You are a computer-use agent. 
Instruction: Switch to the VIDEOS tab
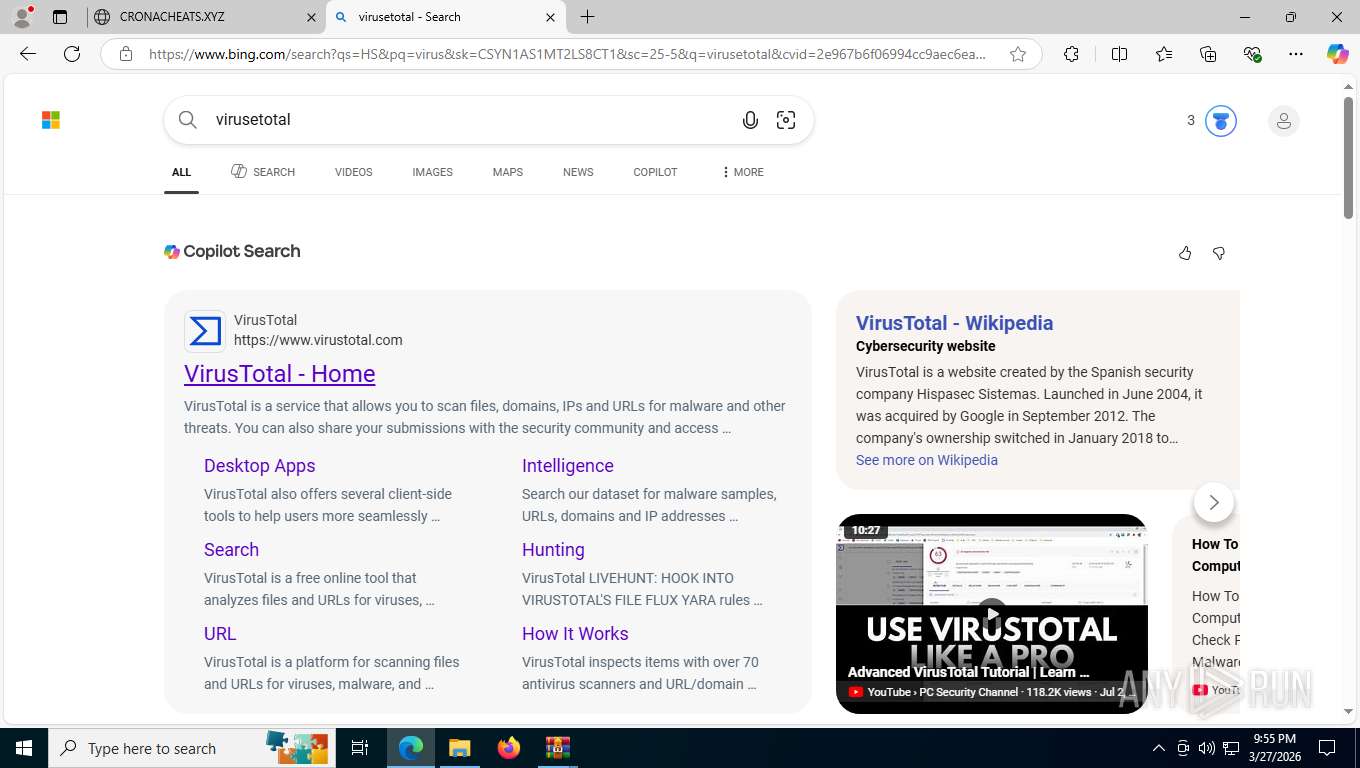pos(353,172)
